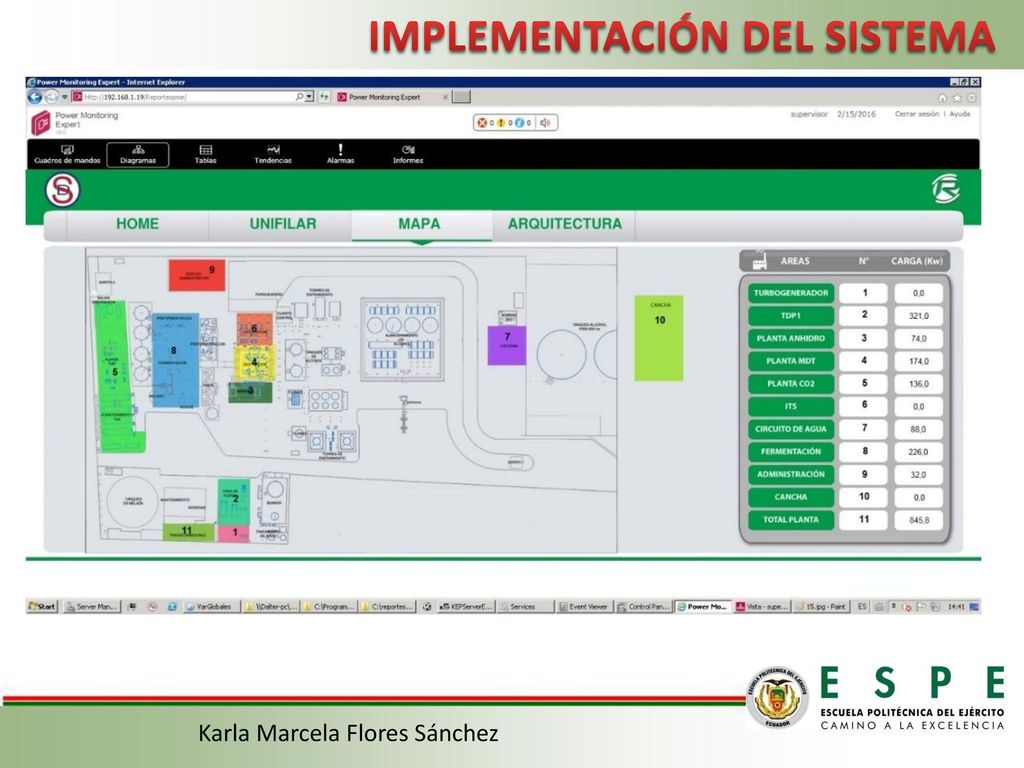Click the TURBOGENERADOR area button
Screen dimensions: 1024x768
[791, 293]
